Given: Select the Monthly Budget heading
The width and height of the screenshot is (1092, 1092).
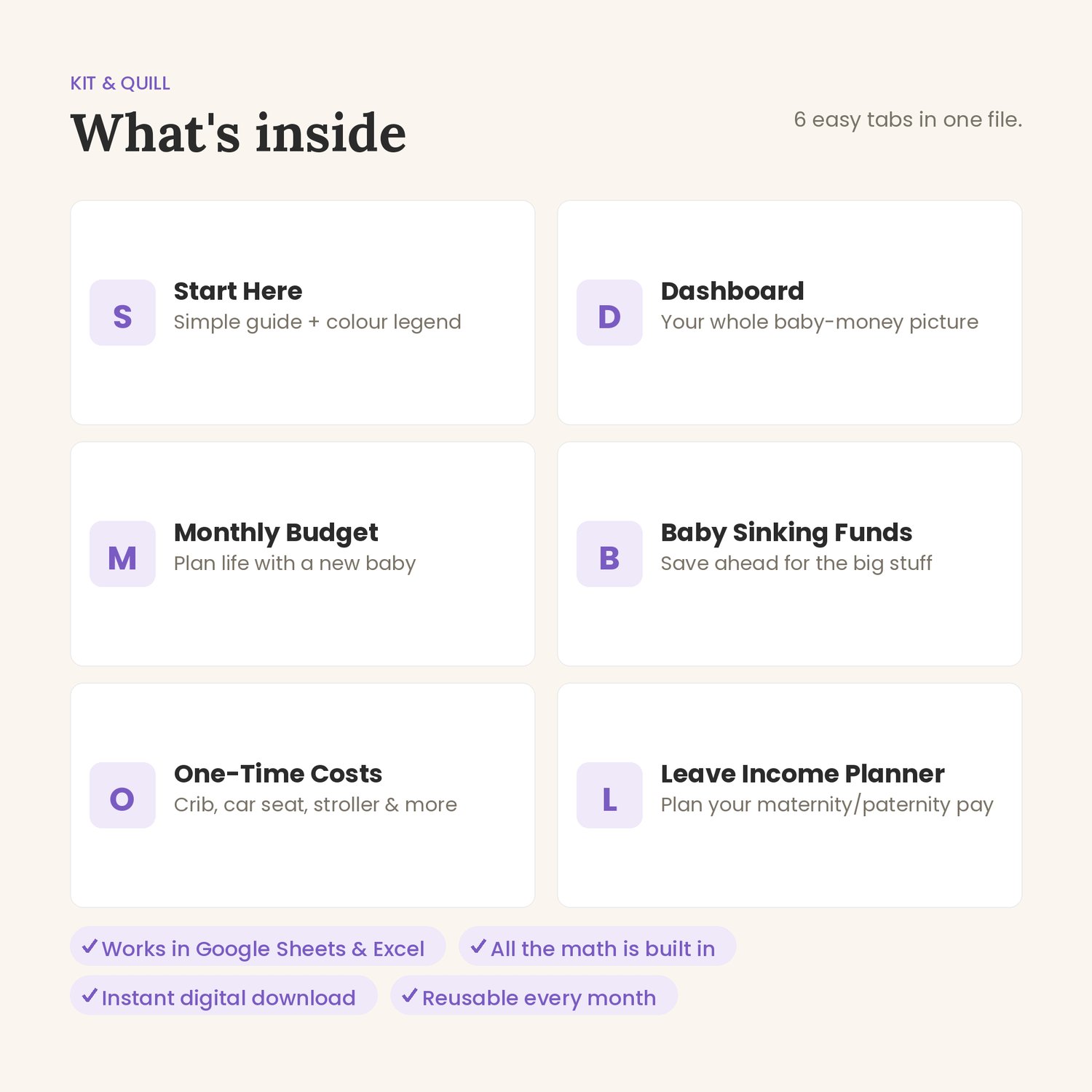Looking at the screenshot, I should [276, 533].
